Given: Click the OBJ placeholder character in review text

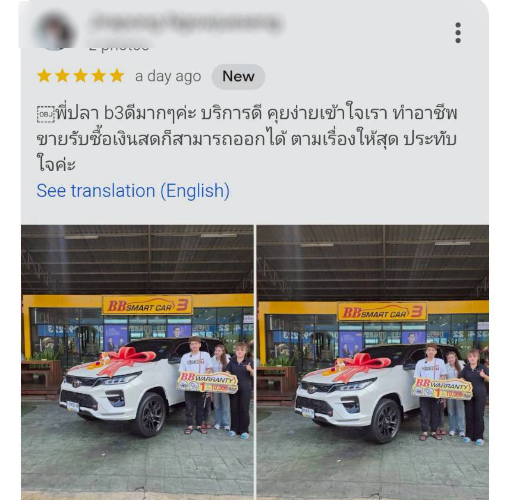Looking at the screenshot, I should point(46,114).
